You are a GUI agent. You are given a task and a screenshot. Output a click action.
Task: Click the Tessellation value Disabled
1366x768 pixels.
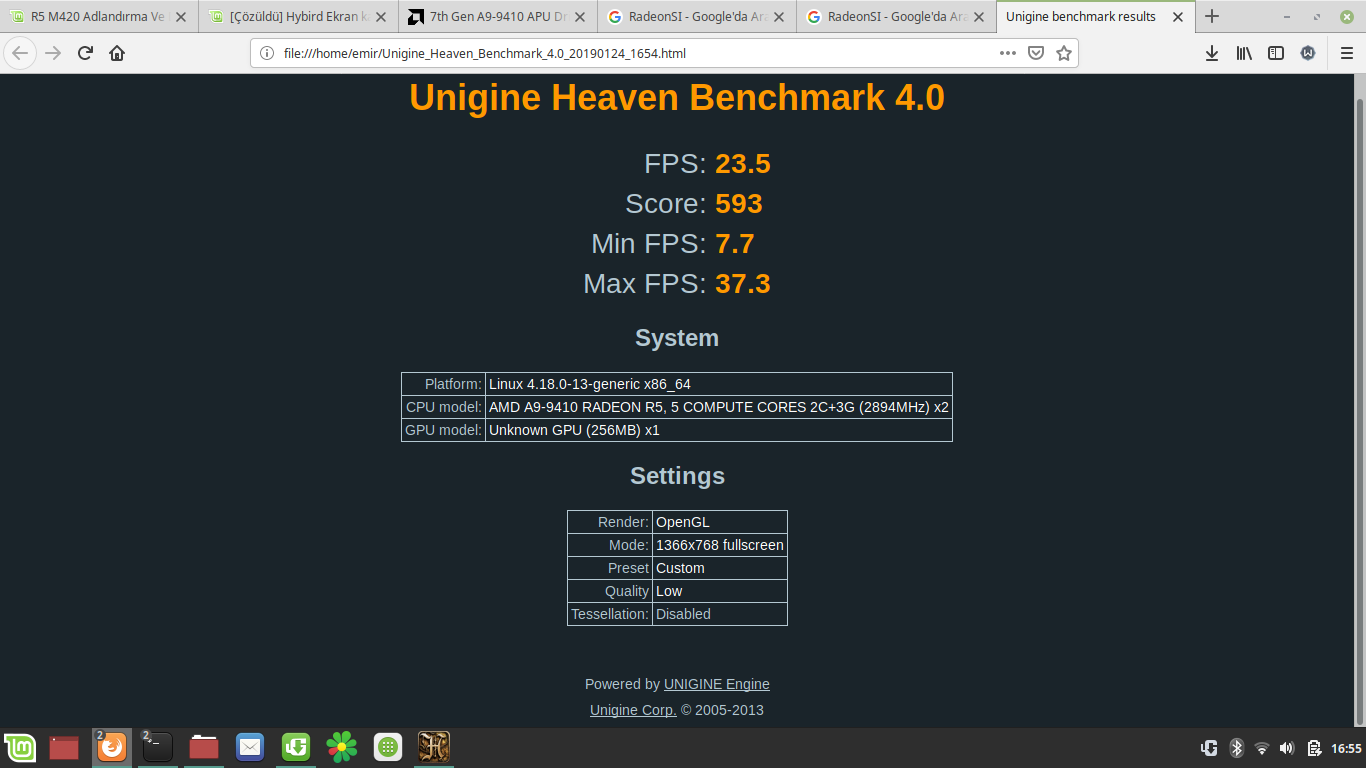coord(720,614)
